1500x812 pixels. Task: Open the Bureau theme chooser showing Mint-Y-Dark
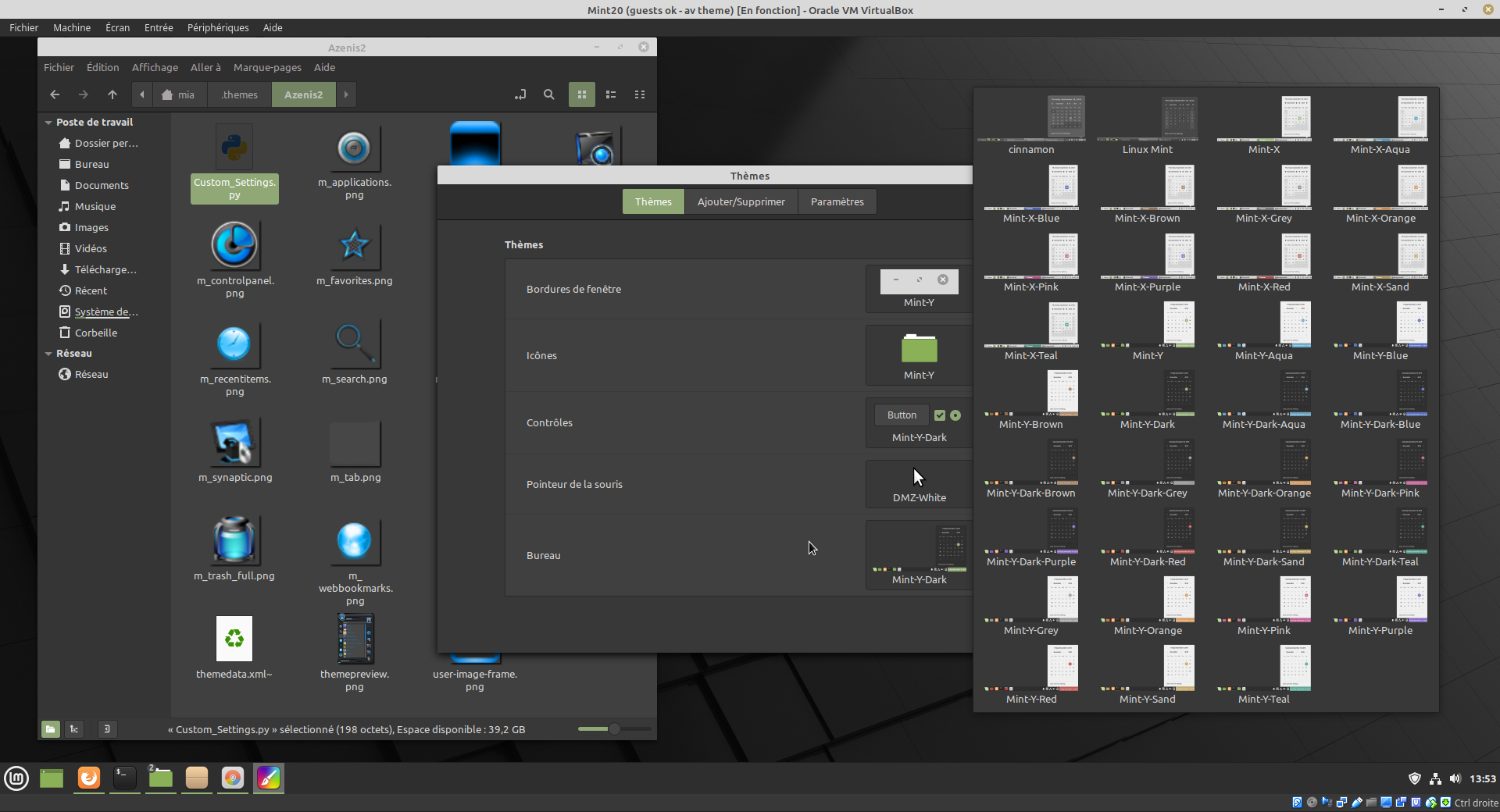coord(920,555)
